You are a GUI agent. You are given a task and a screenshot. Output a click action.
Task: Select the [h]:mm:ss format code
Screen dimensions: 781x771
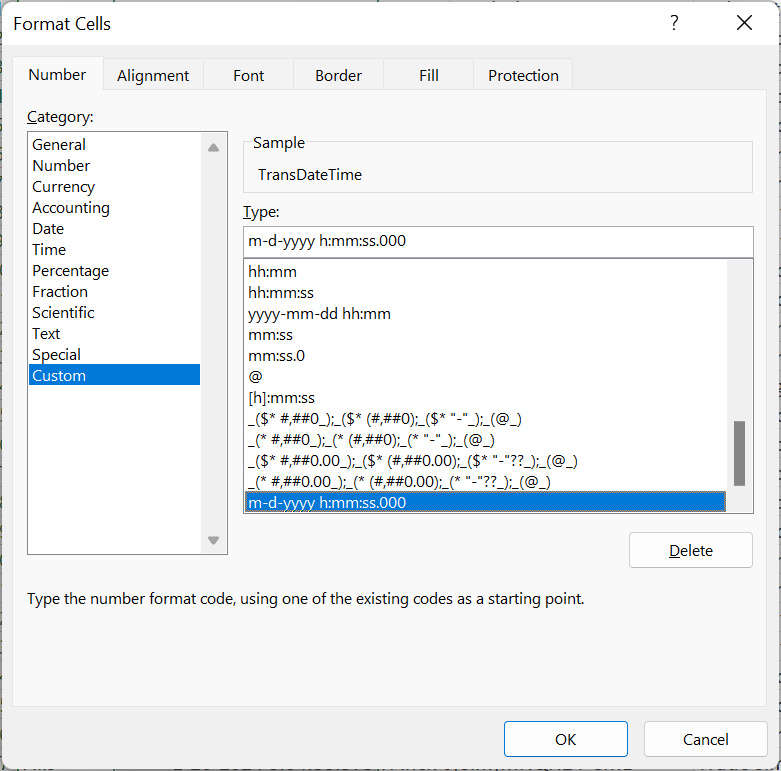pos(281,398)
